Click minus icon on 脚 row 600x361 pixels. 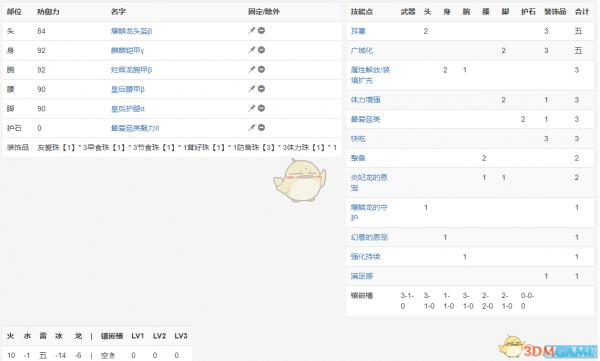[261, 108]
